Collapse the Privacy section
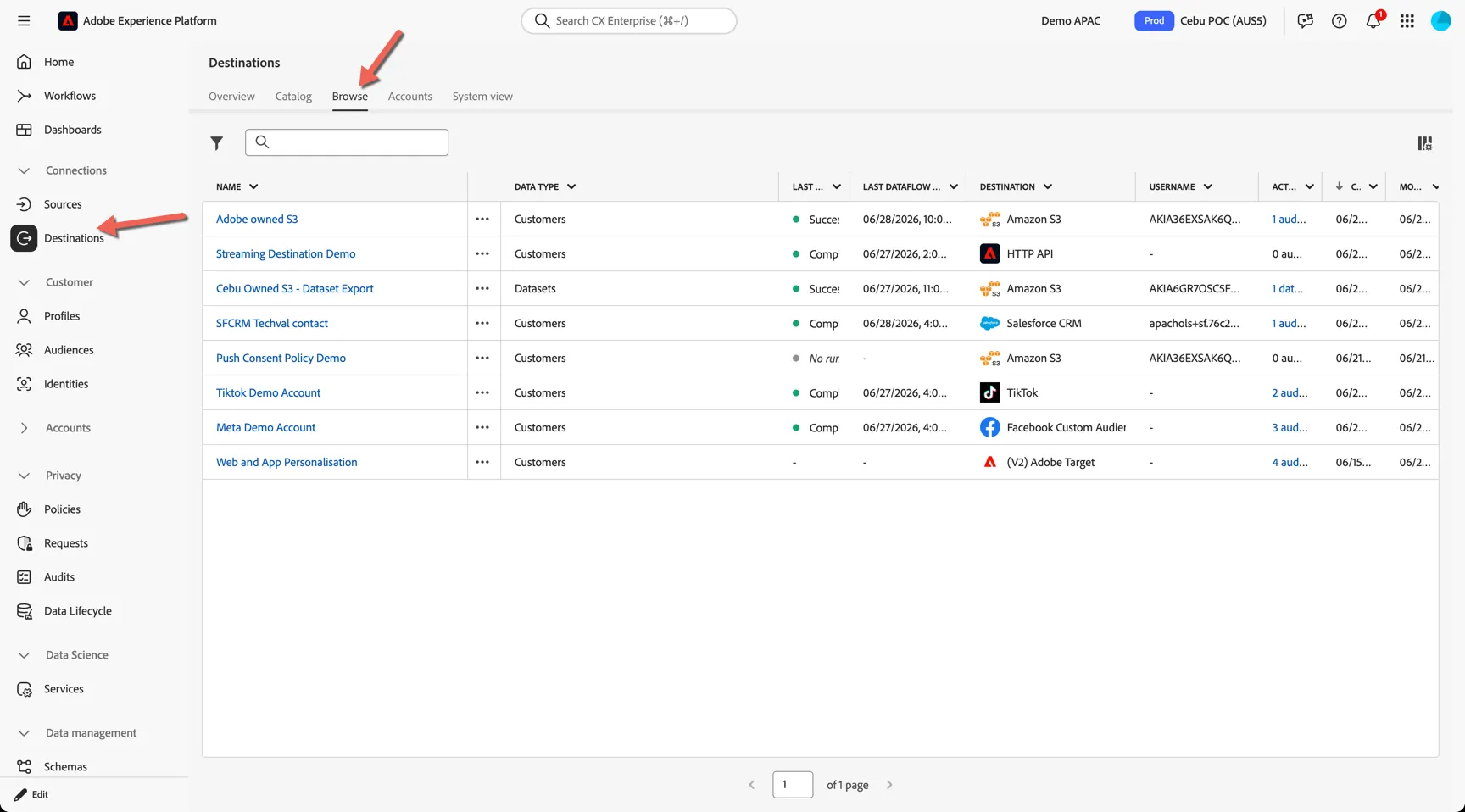The height and width of the screenshot is (812, 1465). click(x=24, y=476)
